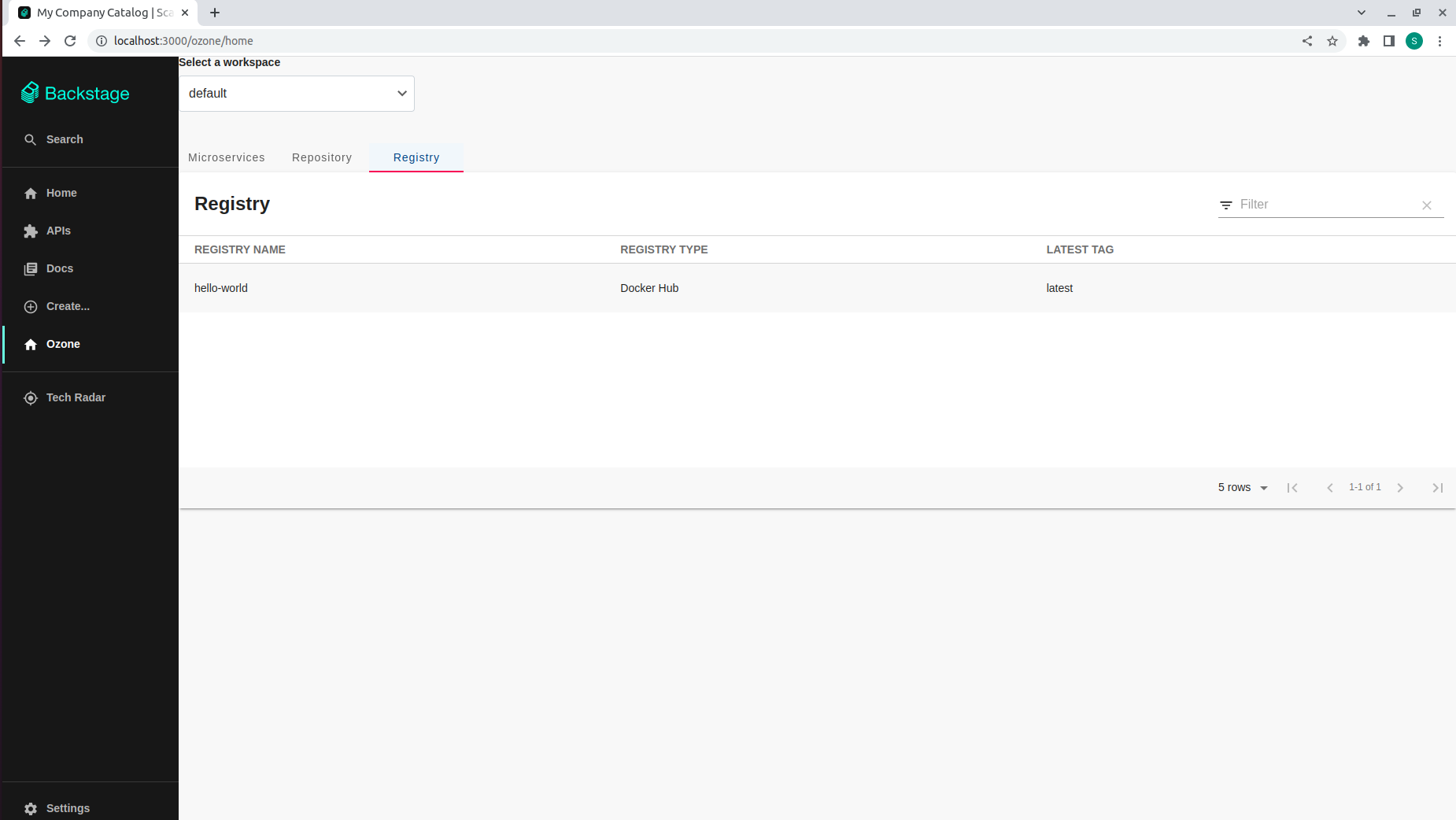Open the 5 rows per page dropdown
Screen dimensions: 1456x820
pos(1243,488)
